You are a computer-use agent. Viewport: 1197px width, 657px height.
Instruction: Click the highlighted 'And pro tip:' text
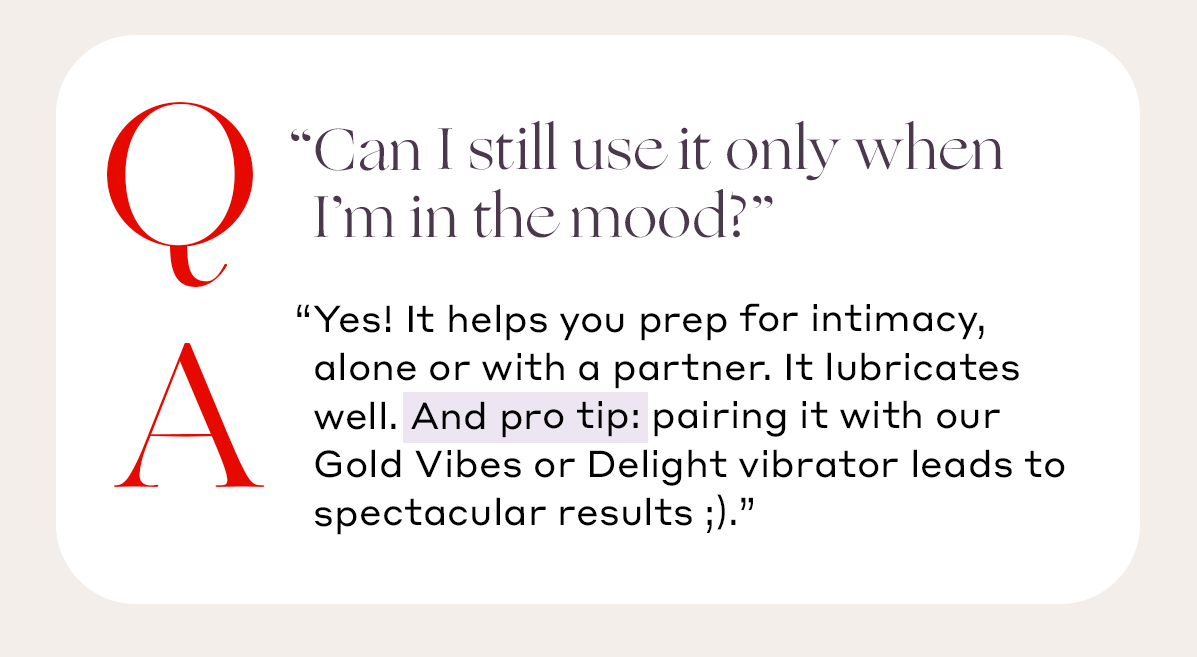(525, 417)
